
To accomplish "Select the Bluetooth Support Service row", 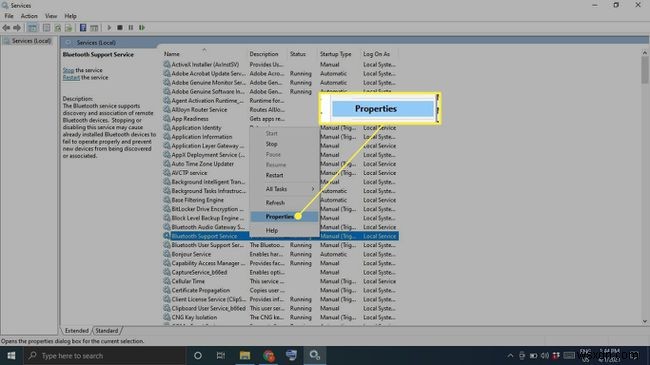I will (x=281, y=236).
